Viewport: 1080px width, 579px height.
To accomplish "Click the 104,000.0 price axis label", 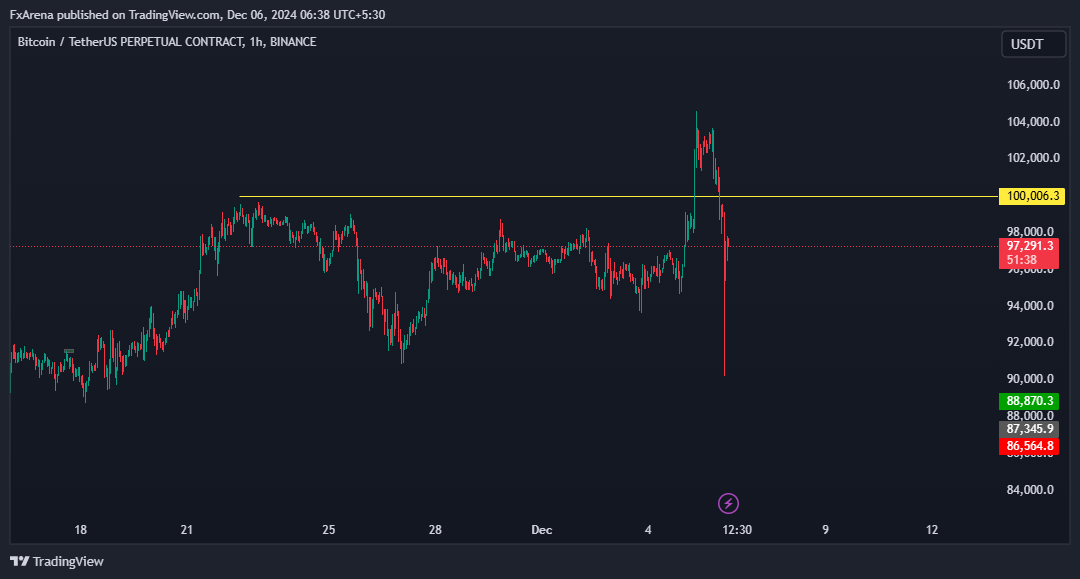I will pyautogui.click(x=1033, y=122).
